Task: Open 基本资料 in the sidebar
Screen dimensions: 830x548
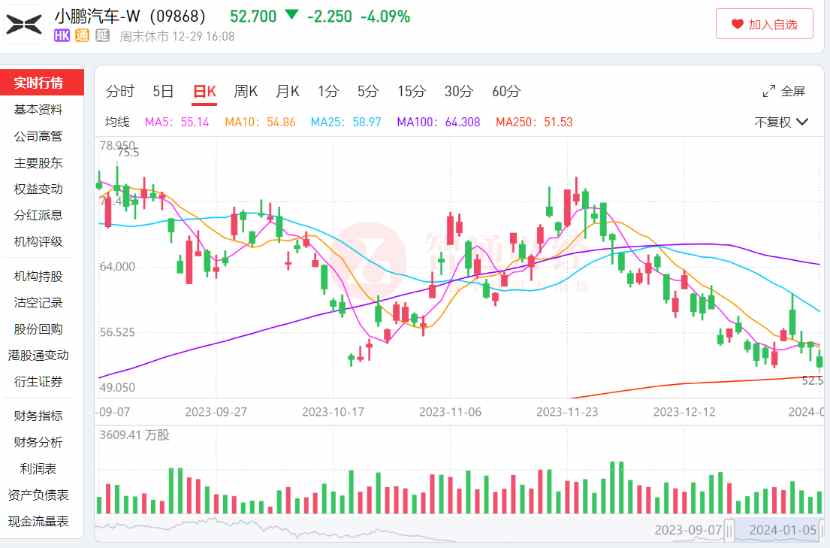Action: [38, 110]
